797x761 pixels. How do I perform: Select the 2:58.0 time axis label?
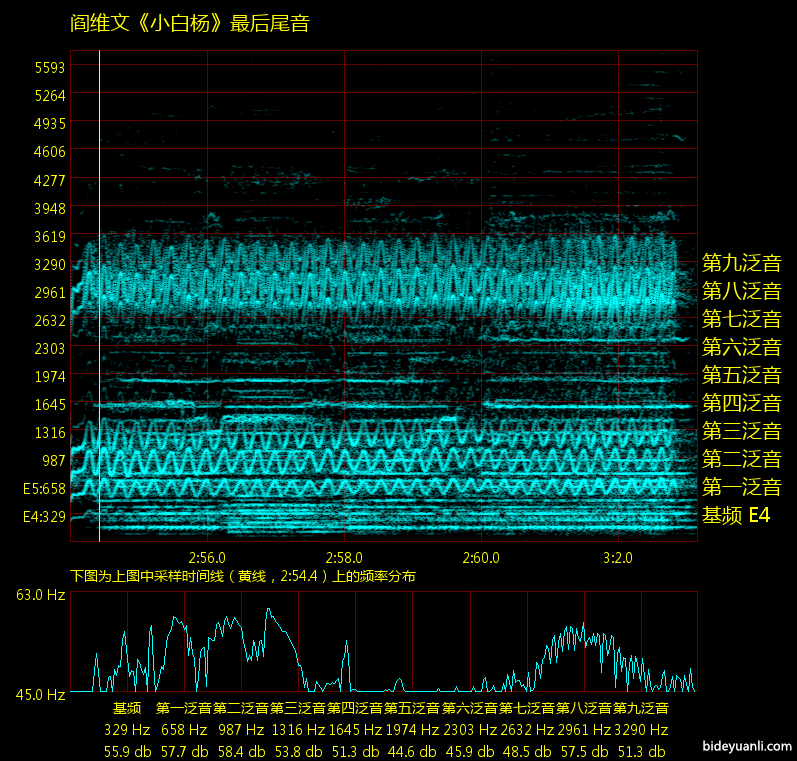pos(344,556)
